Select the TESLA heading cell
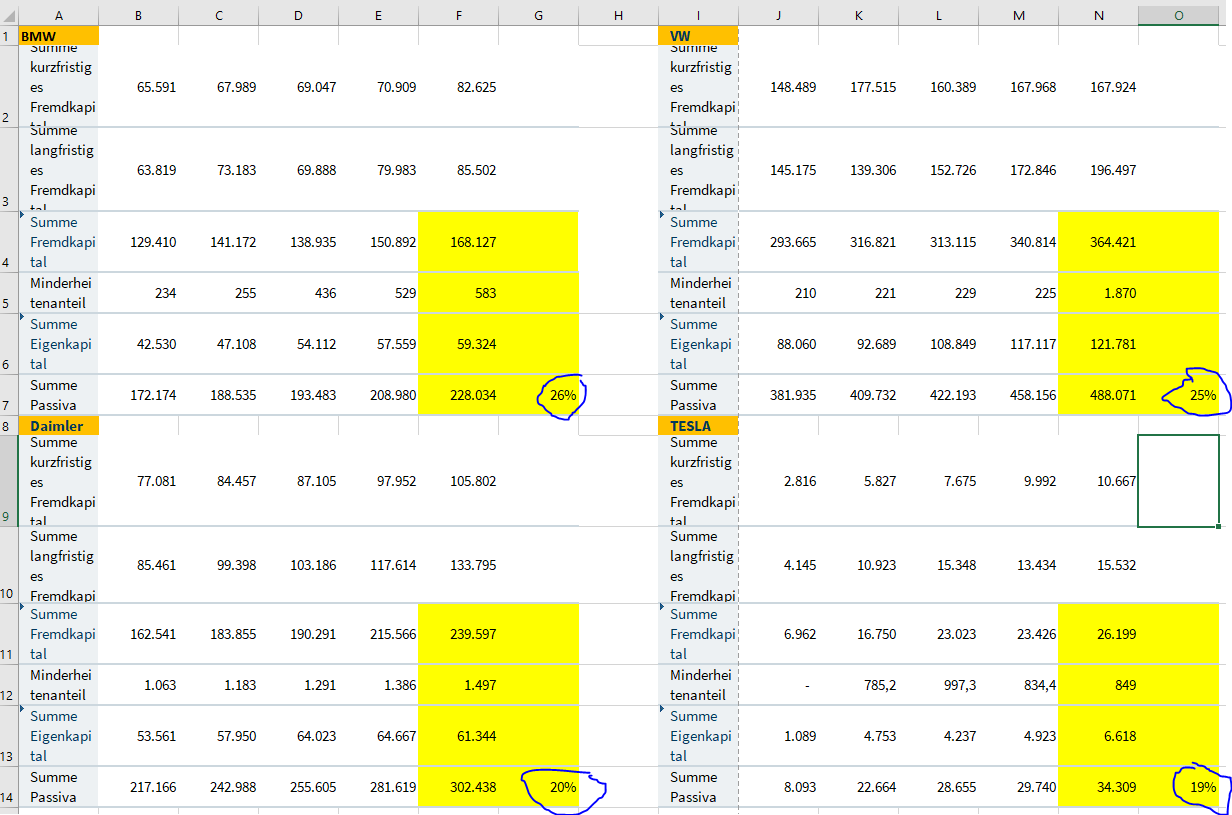 coord(698,425)
